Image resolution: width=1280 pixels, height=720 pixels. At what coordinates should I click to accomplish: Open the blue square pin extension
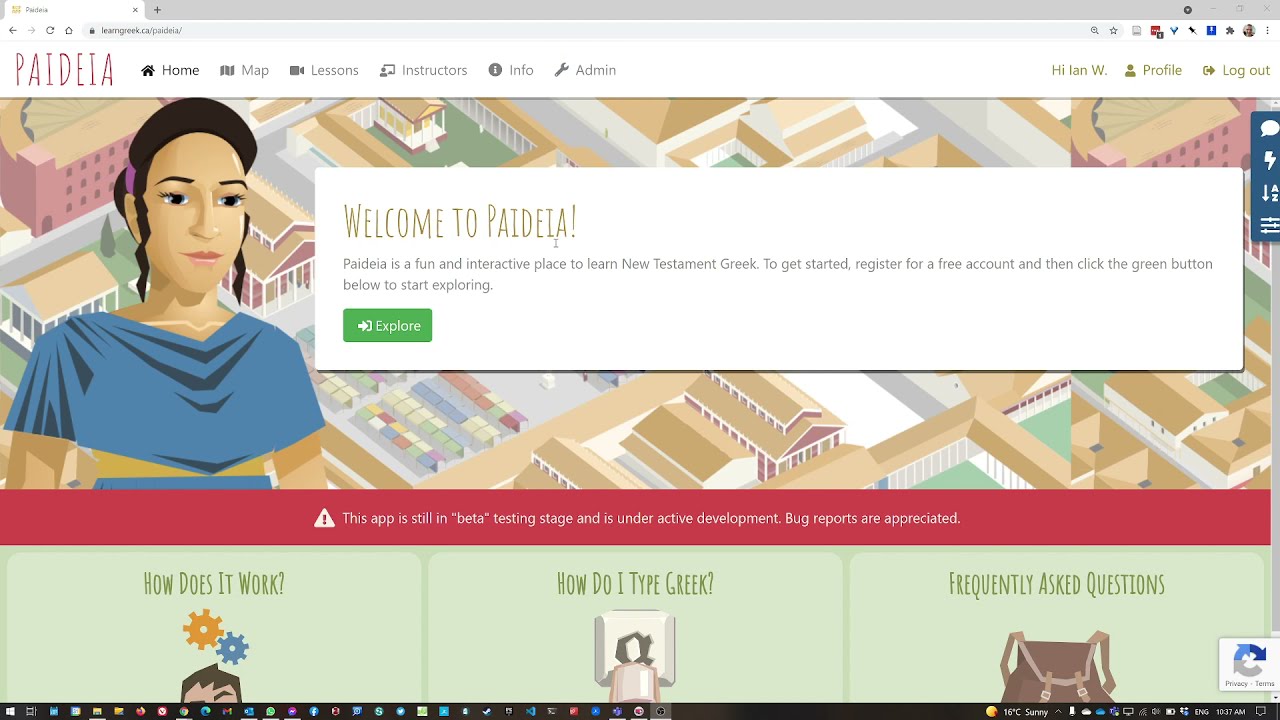(1211, 30)
